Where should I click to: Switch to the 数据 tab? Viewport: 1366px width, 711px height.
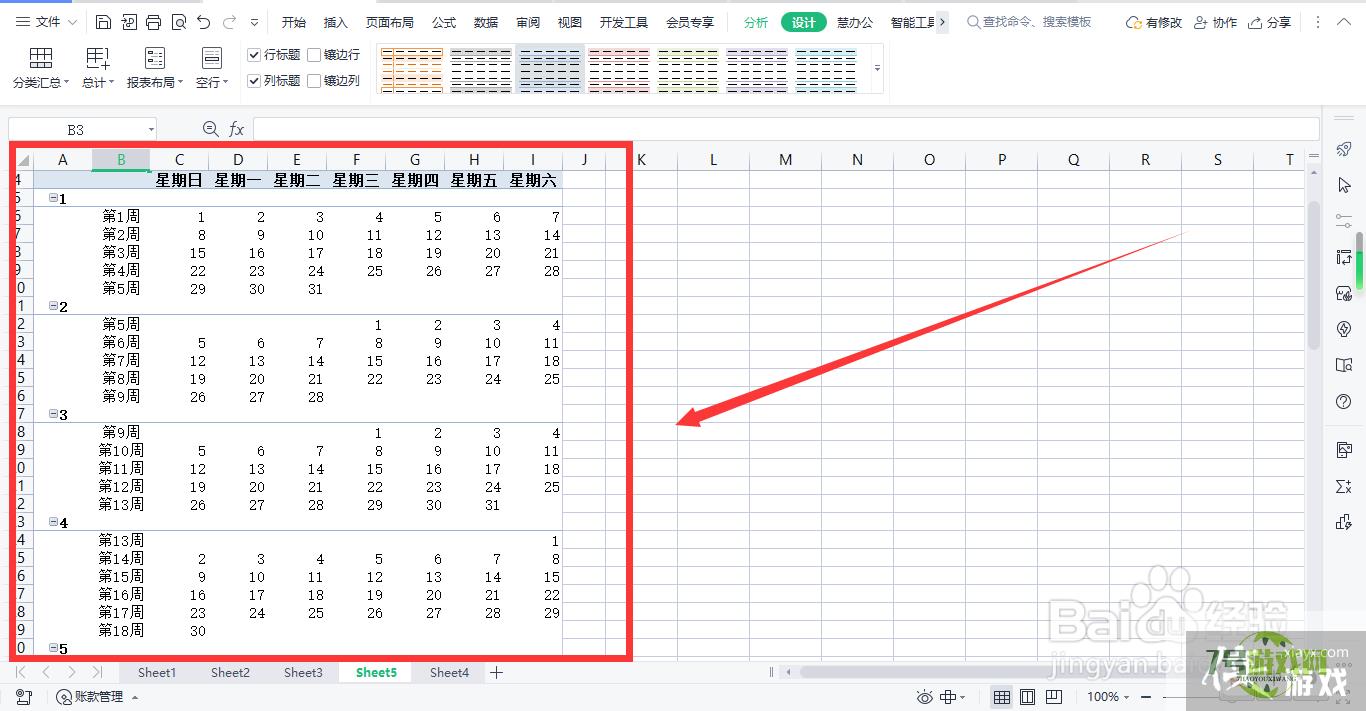click(x=486, y=22)
